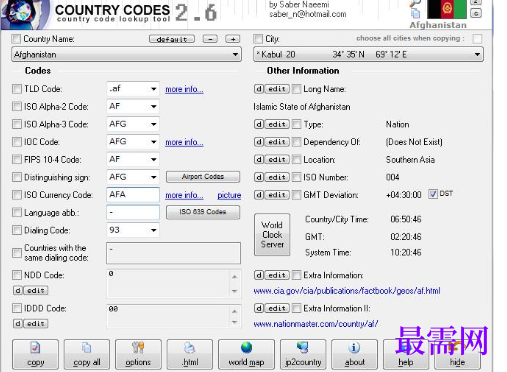Screen dimensions: 507x372
Task: Click the d button beside Dependency Of
Action: click(259, 142)
